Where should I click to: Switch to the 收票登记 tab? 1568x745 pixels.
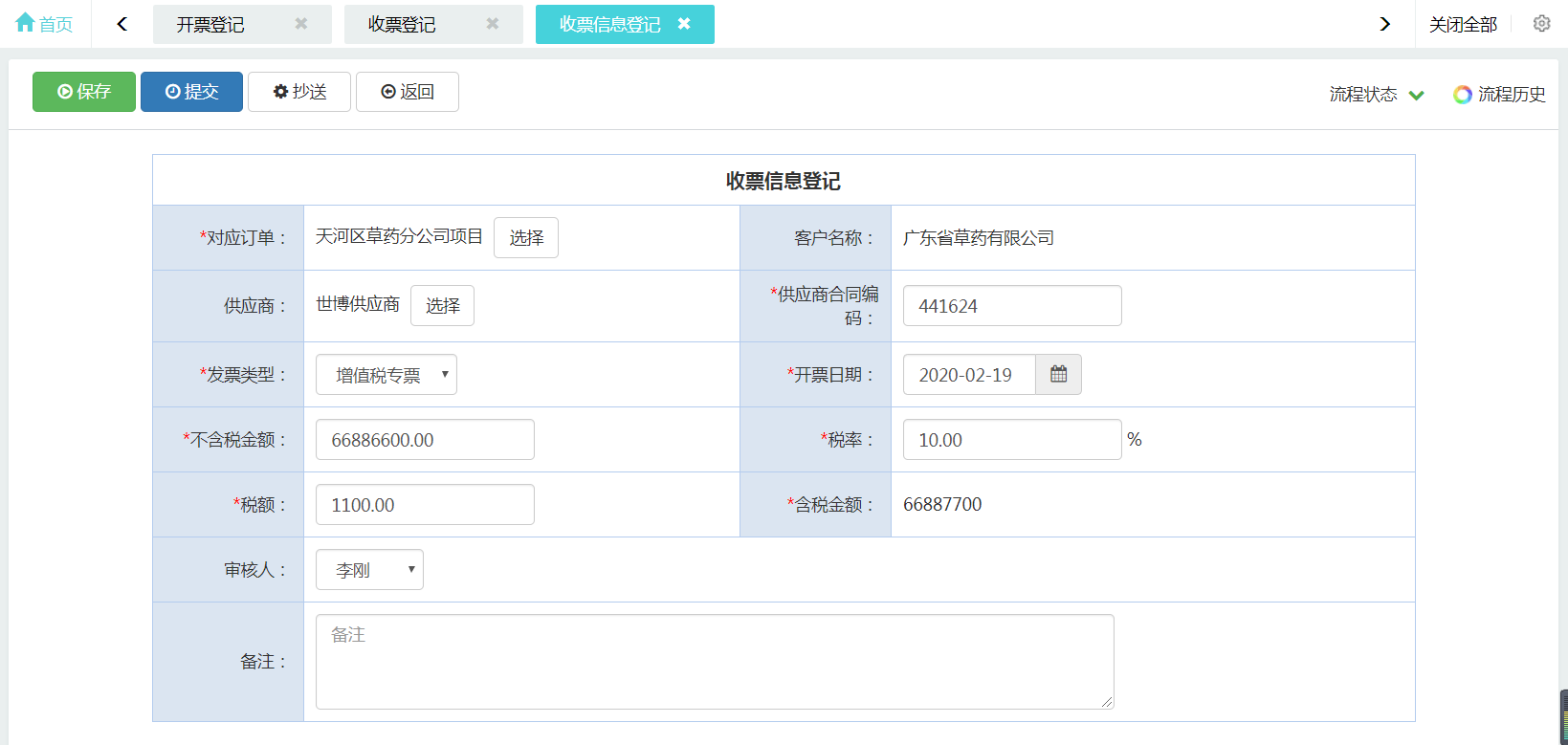[402, 25]
